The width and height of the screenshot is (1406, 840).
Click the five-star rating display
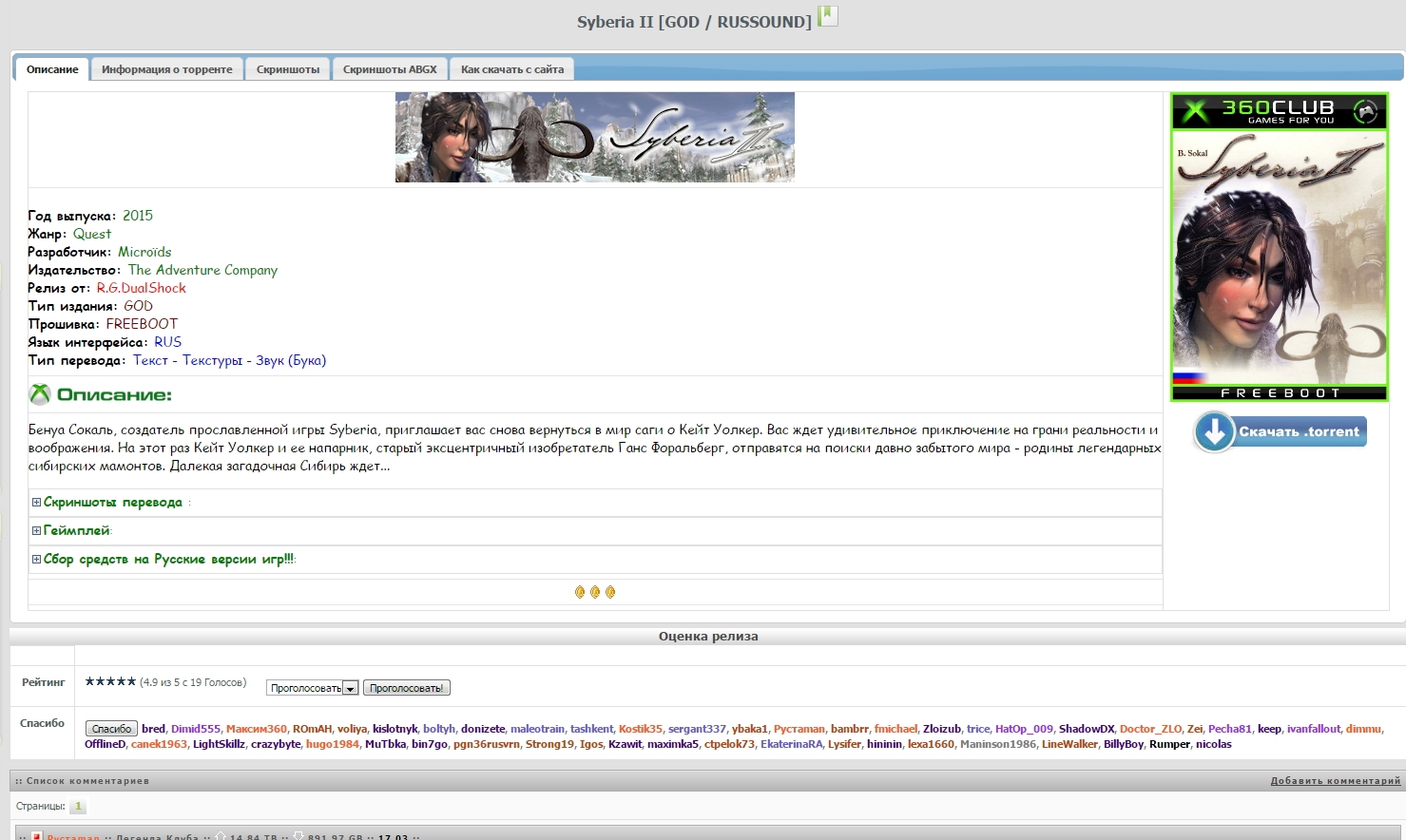110,681
